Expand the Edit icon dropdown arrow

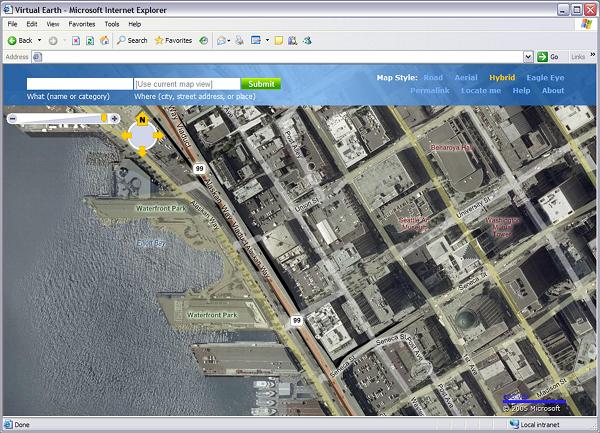pyautogui.click(x=267, y=40)
